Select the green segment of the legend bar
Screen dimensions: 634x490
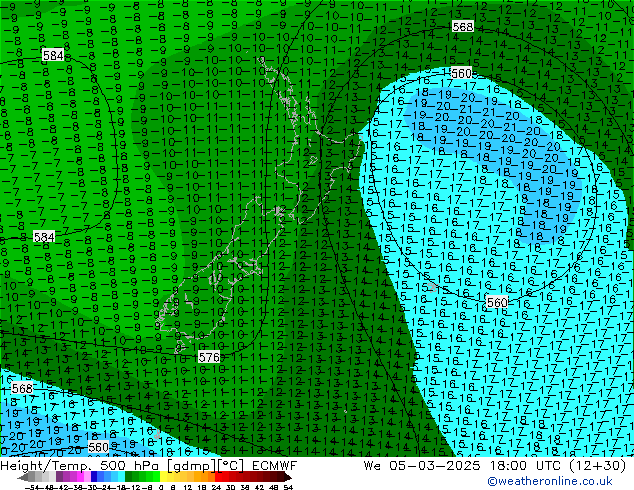click(140, 478)
